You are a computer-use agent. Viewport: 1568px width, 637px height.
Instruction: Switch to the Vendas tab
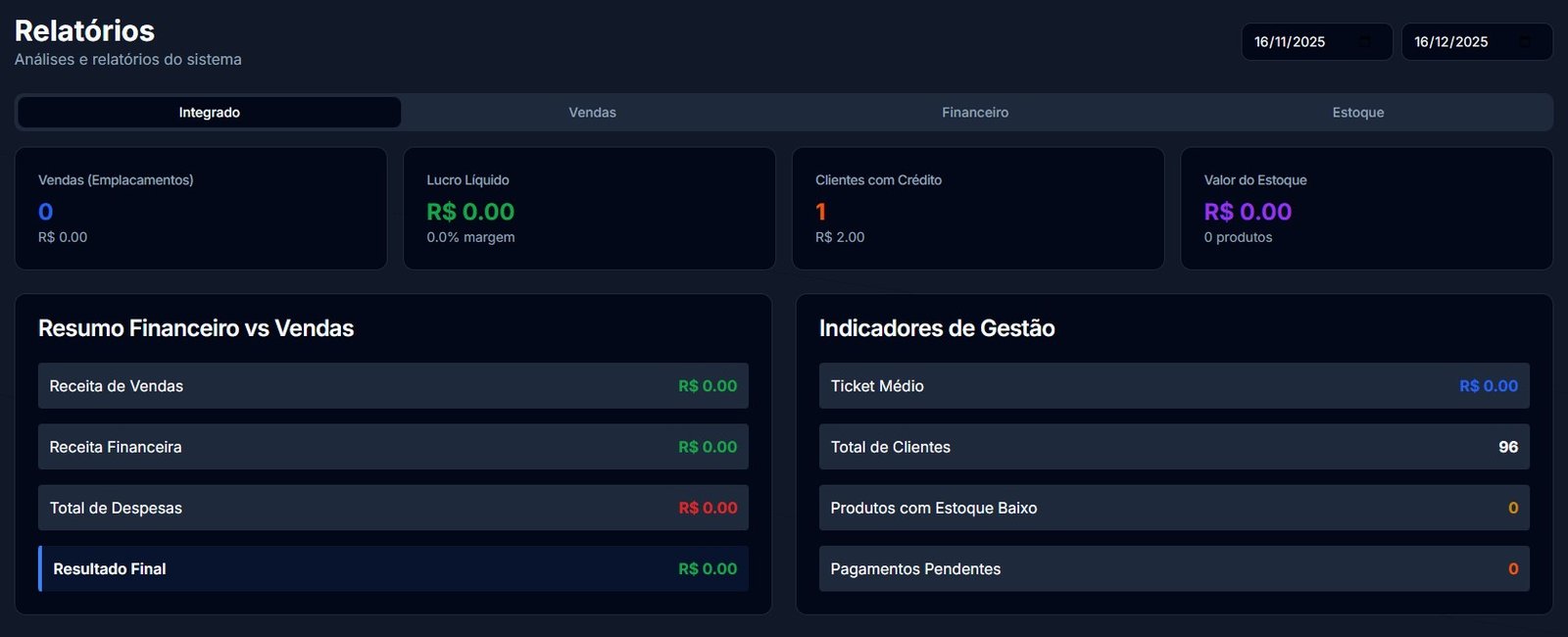(592, 113)
